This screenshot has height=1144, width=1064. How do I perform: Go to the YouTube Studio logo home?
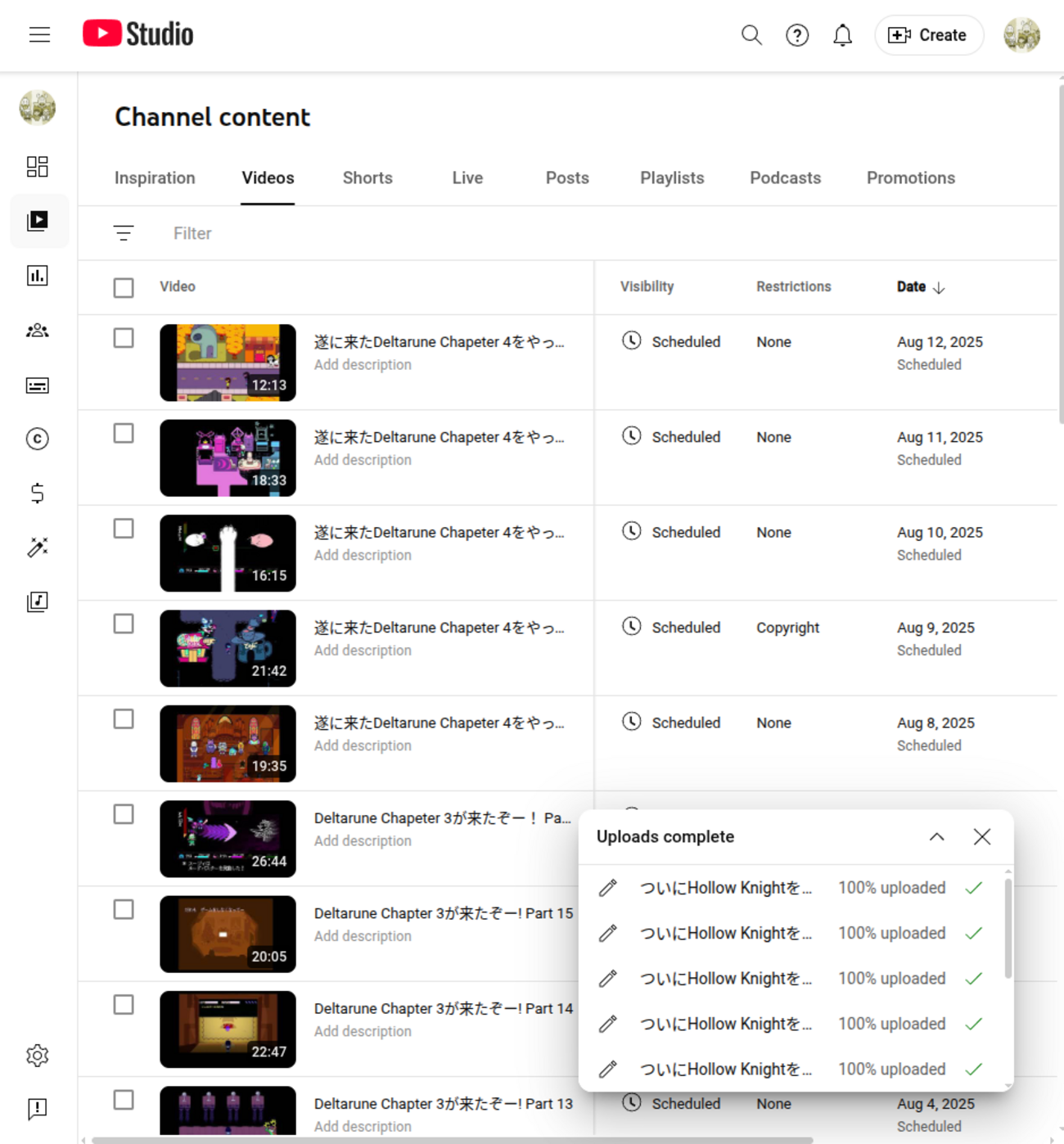coord(138,34)
